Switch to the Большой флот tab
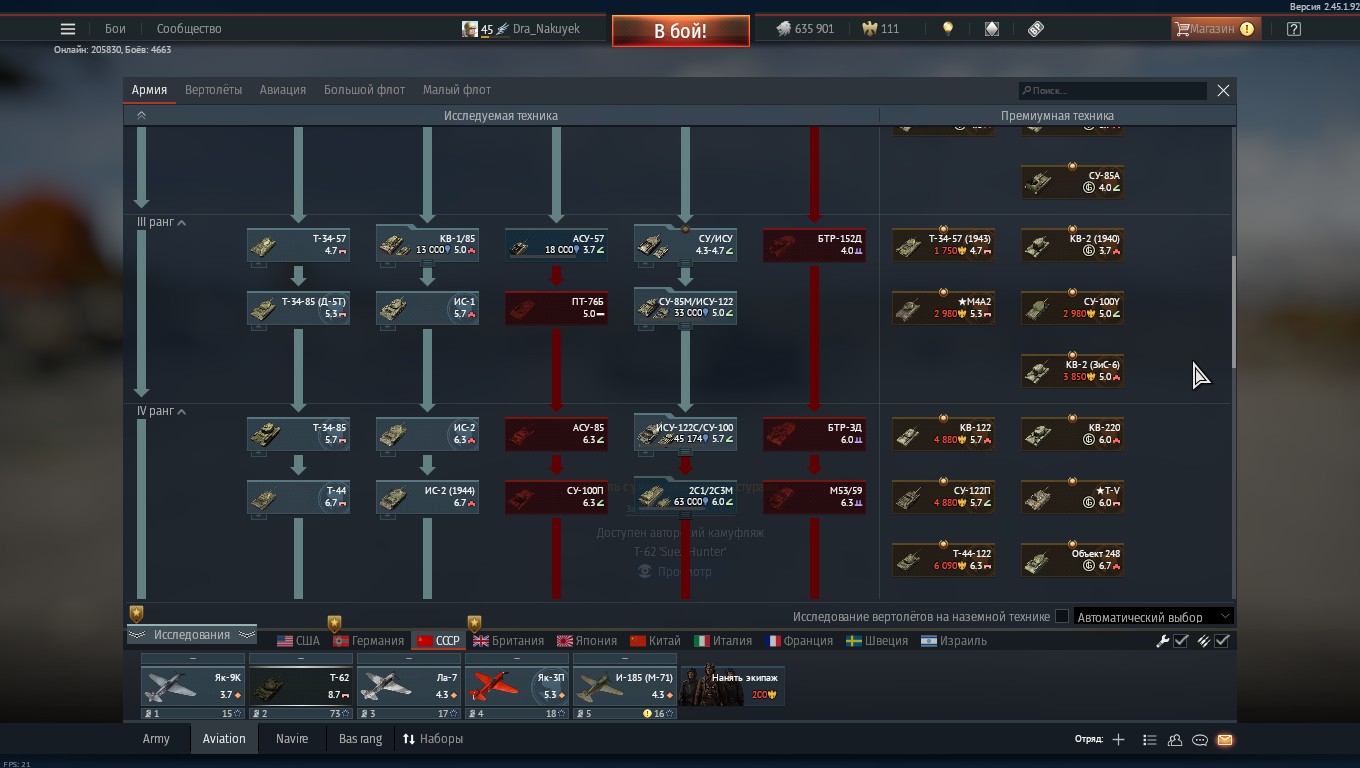 click(364, 90)
